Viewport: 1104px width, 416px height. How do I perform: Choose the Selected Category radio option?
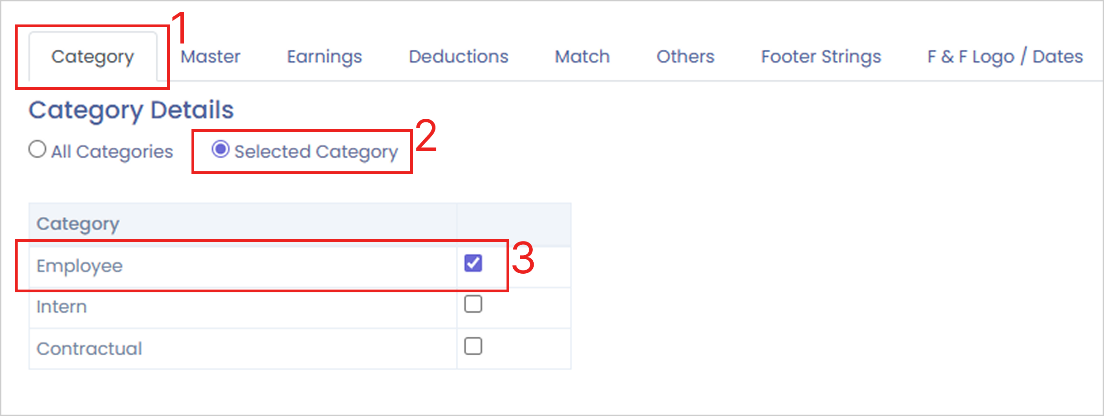click(x=221, y=151)
